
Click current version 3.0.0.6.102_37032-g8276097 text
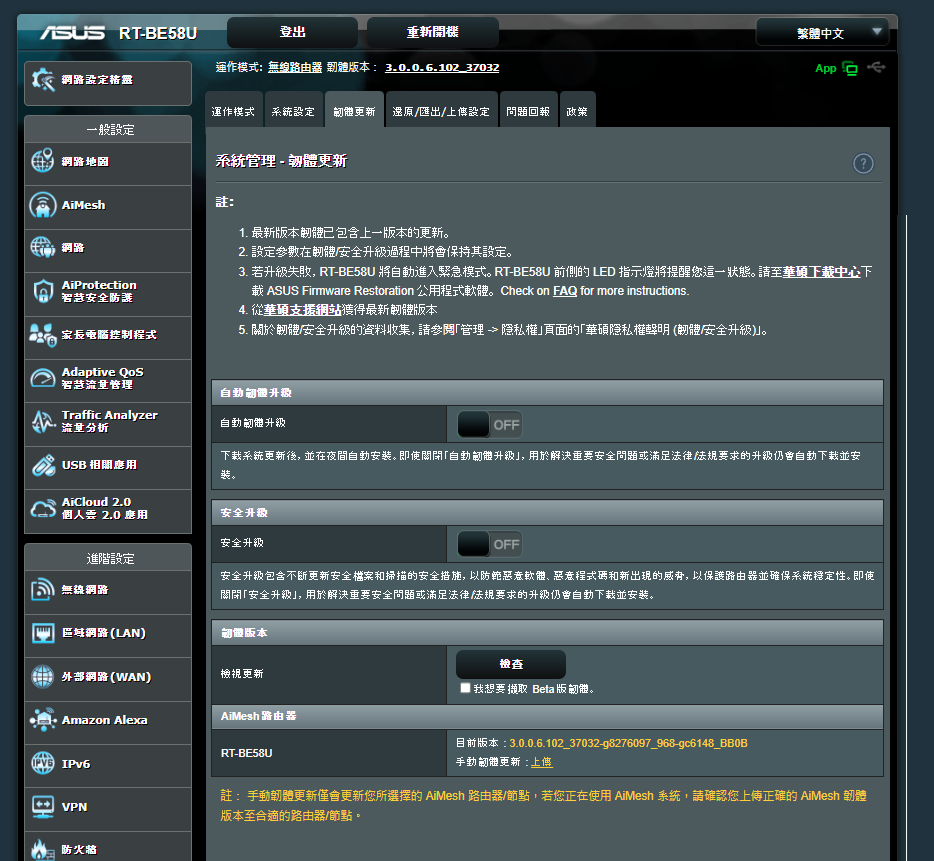pyautogui.click(x=628, y=743)
